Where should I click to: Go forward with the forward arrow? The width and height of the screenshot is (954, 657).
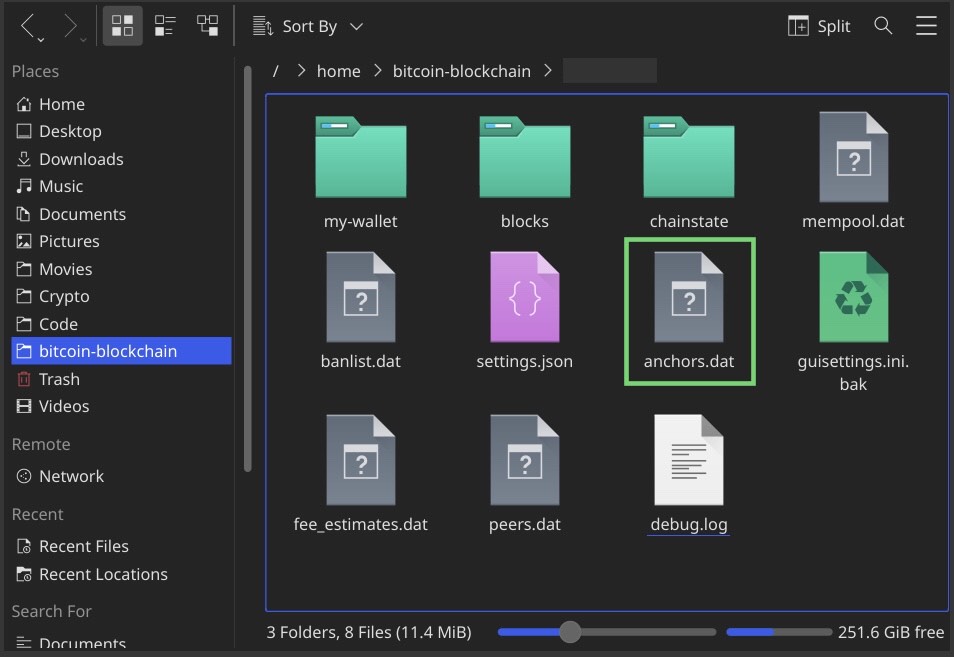(x=71, y=26)
